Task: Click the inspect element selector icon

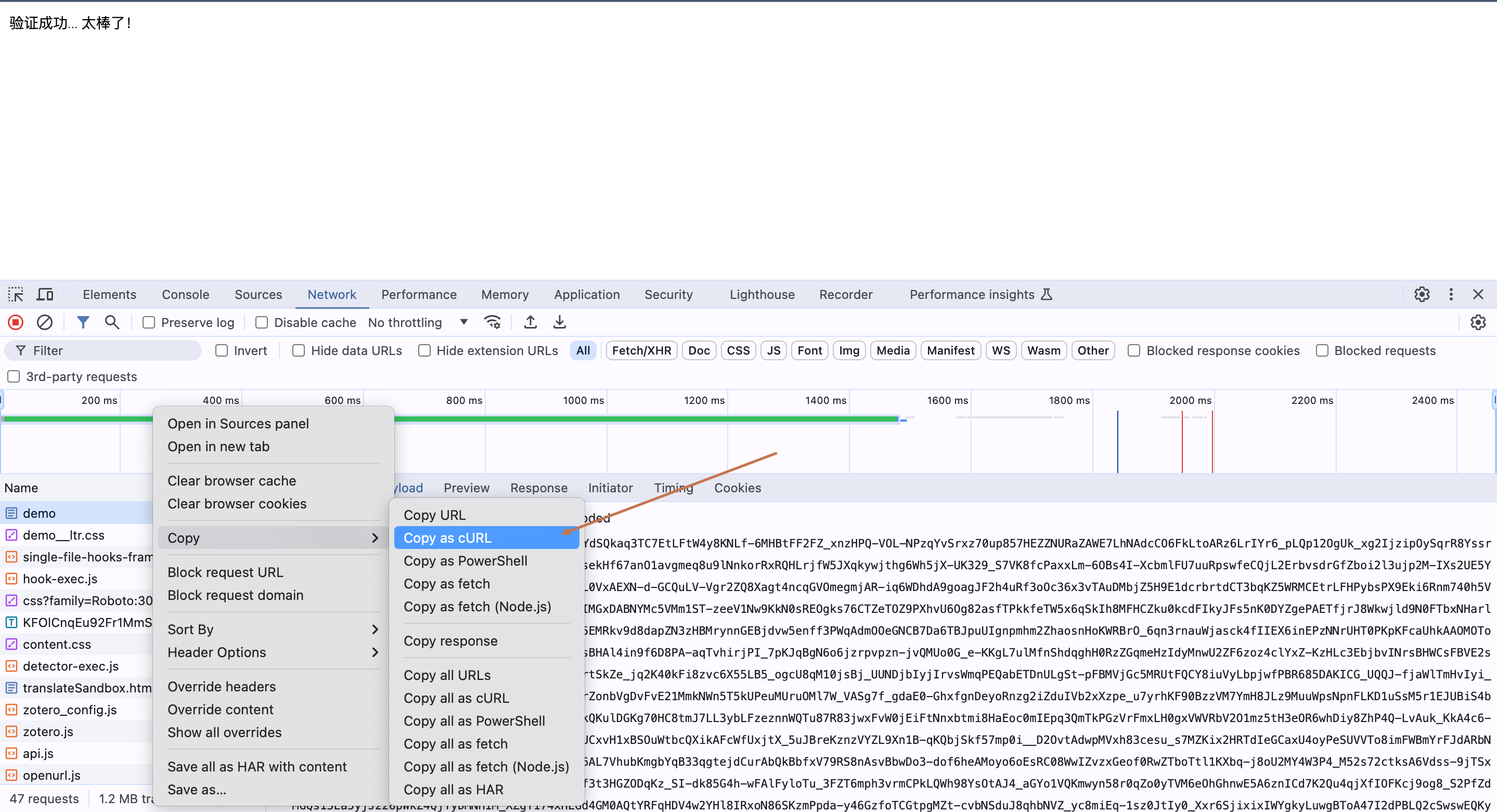Action: pos(16,294)
